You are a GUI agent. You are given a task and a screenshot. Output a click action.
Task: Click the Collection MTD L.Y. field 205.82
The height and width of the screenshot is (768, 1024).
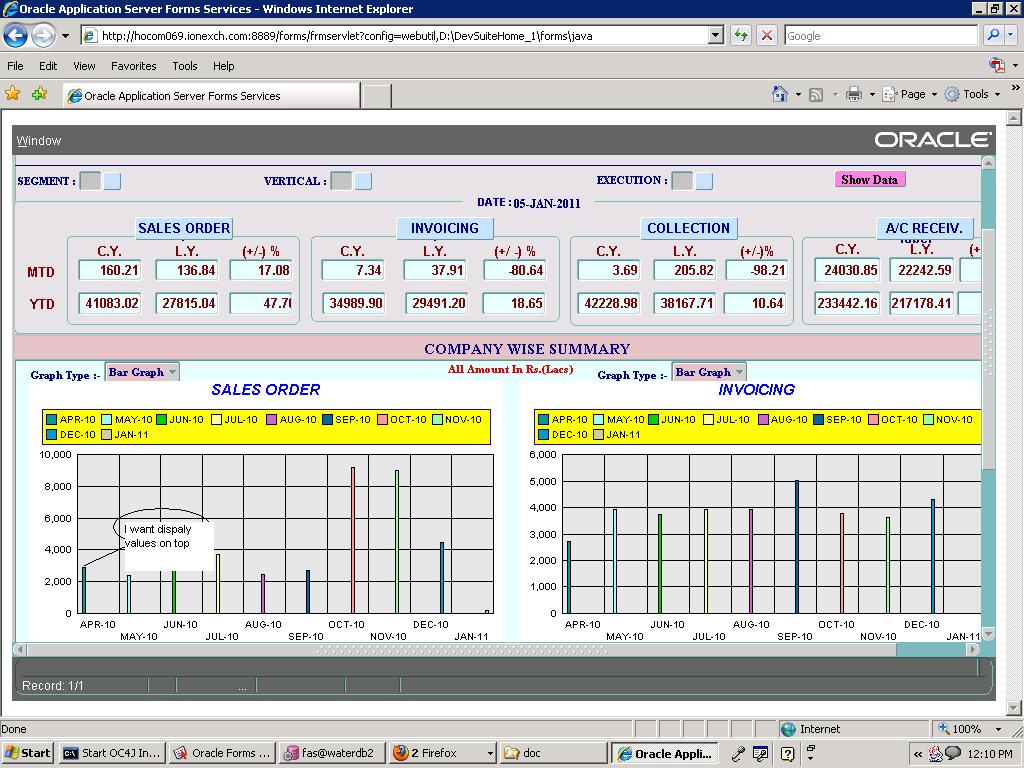tap(685, 270)
